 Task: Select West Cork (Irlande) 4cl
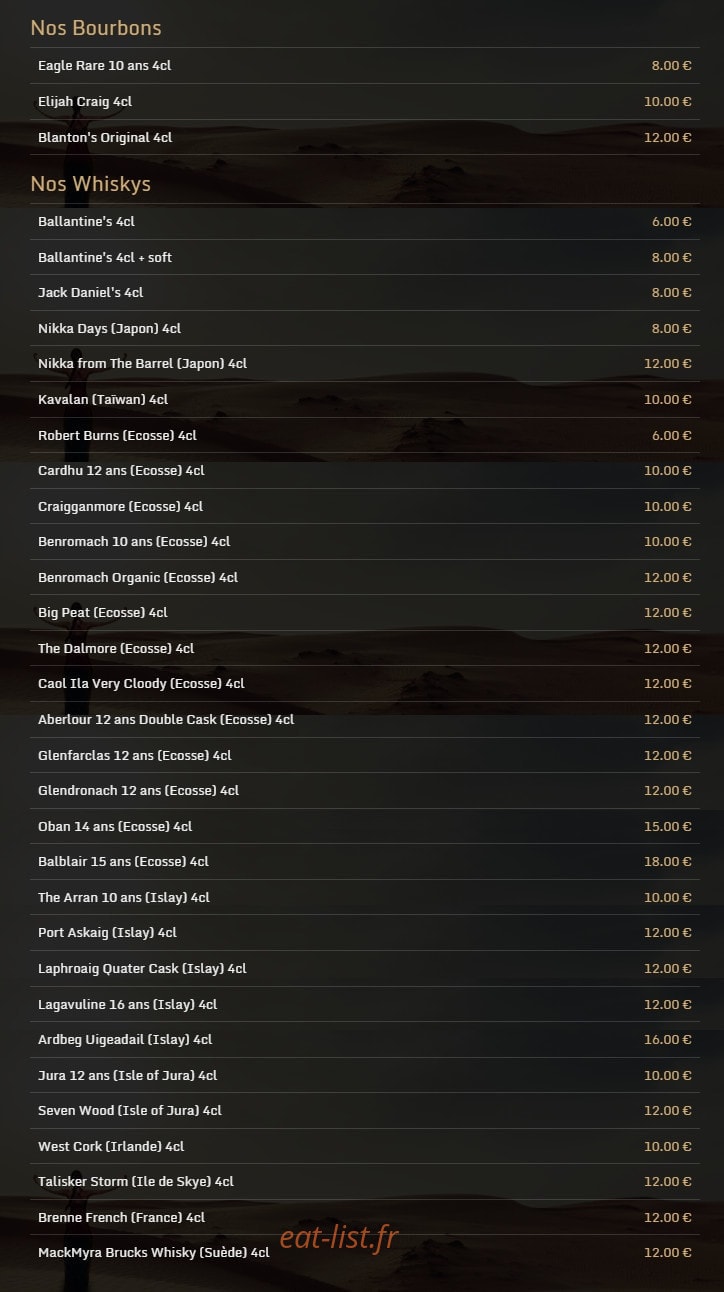coord(365,1147)
